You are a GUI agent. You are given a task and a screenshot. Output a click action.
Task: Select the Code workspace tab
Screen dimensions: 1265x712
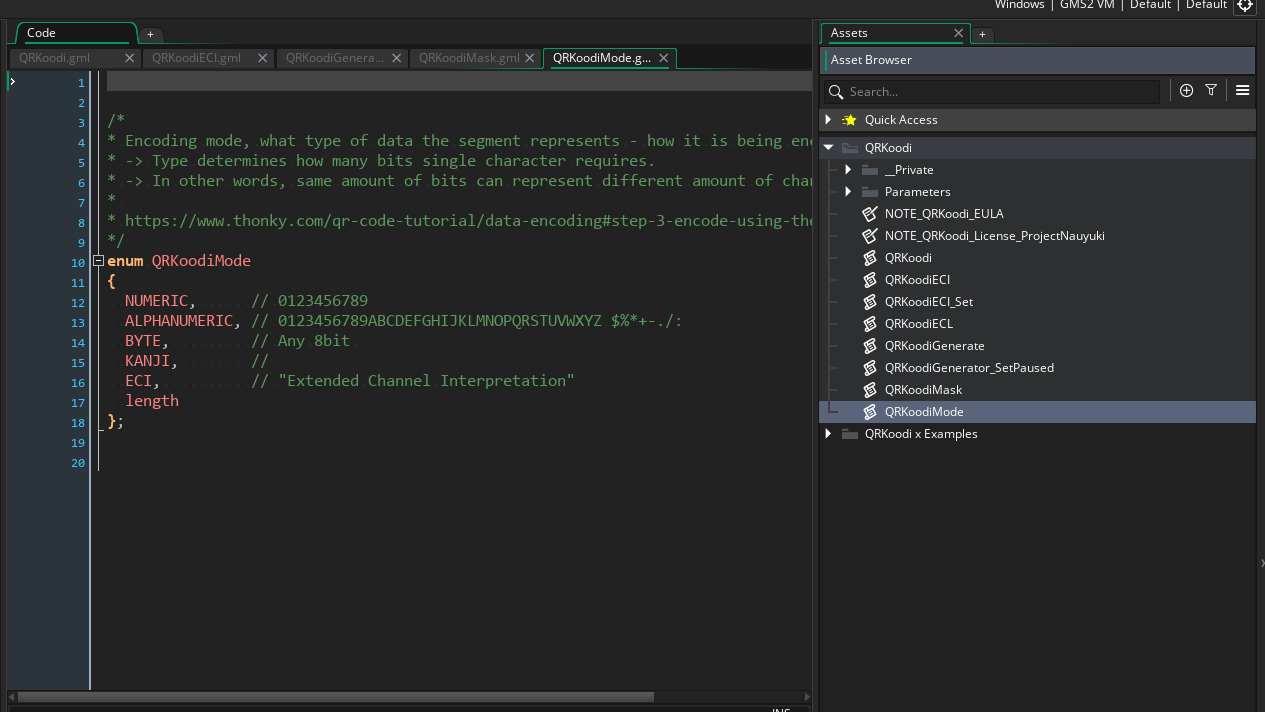point(76,33)
